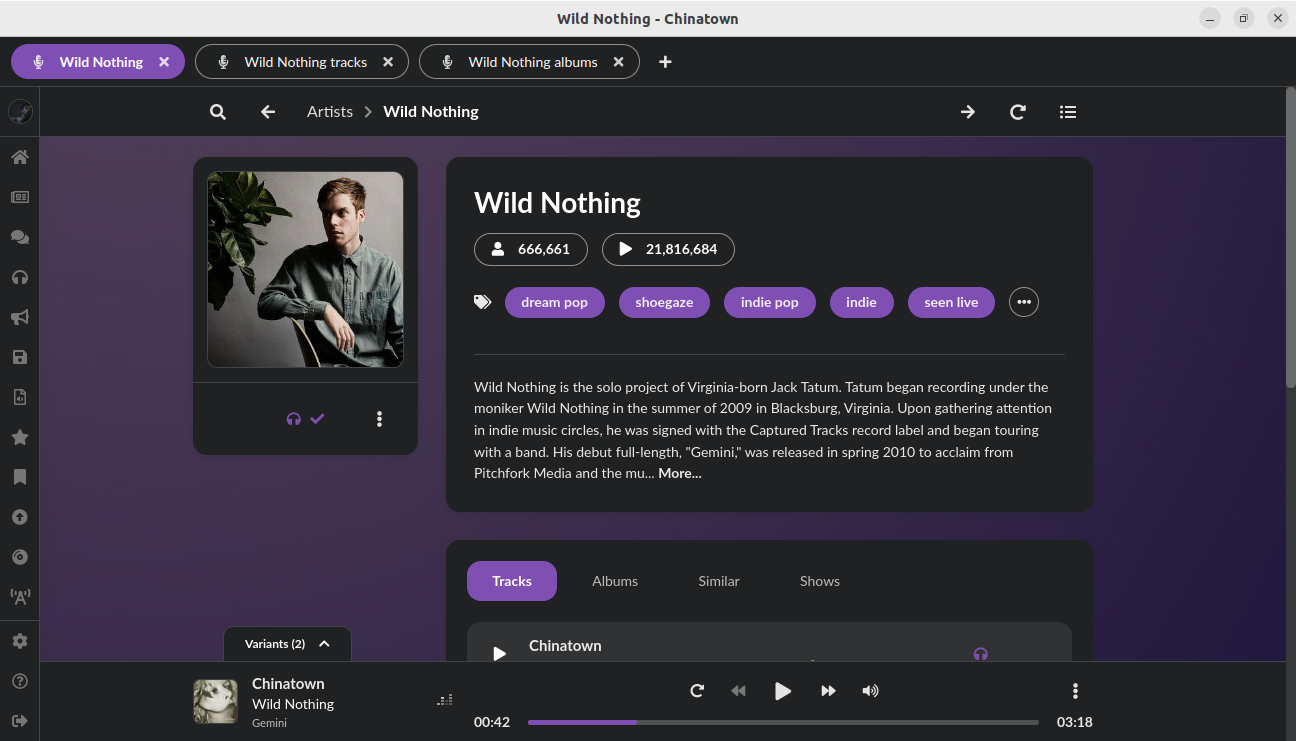Go back with the left arrow
This screenshot has width=1296, height=741.
(x=268, y=112)
